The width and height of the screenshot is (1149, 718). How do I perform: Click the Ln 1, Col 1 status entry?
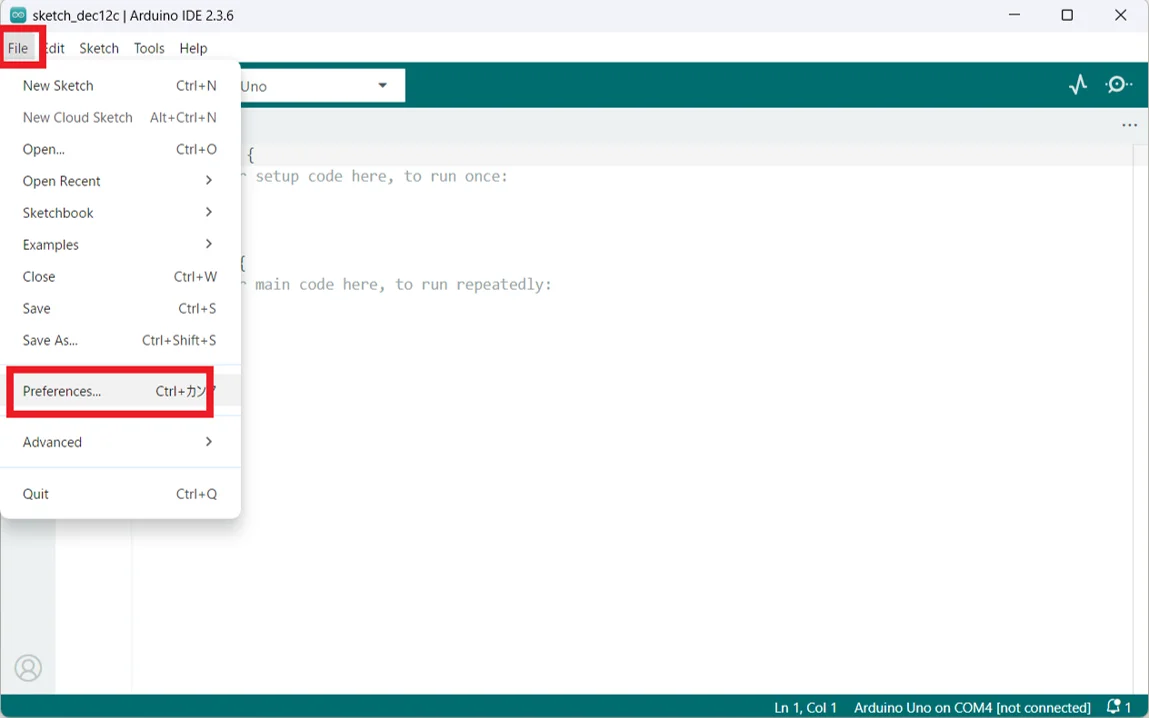(805, 708)
